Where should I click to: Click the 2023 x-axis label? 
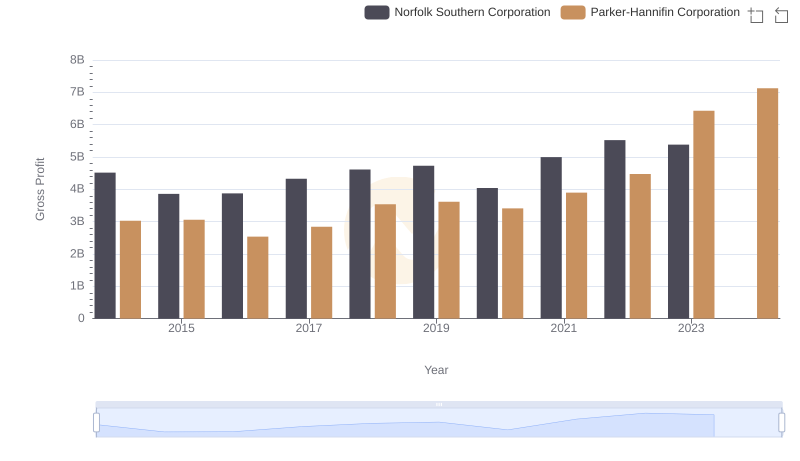691,328
